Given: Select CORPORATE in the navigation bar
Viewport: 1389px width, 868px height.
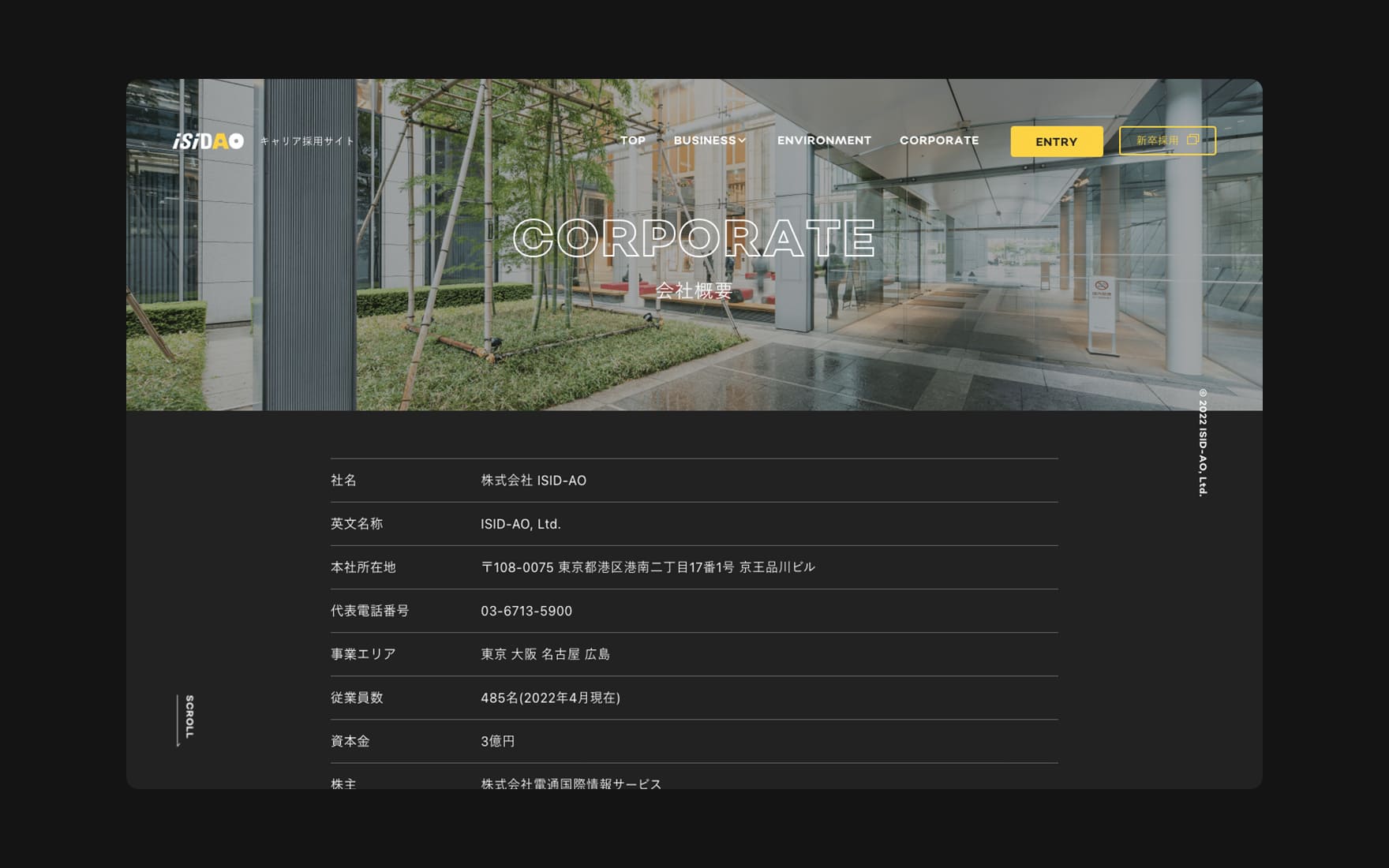Looking at the screenshot, I should (x=938, y=140).
